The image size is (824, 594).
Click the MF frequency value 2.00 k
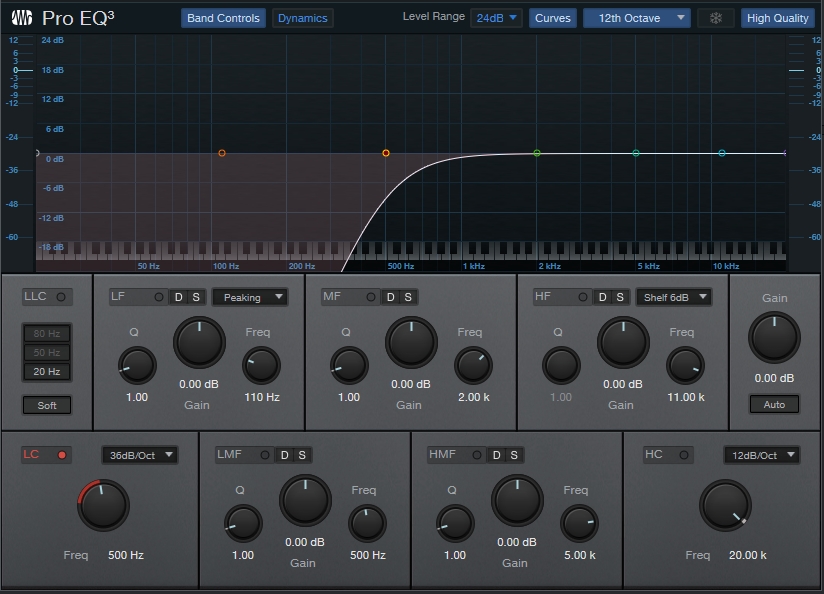tap(473, 397)
